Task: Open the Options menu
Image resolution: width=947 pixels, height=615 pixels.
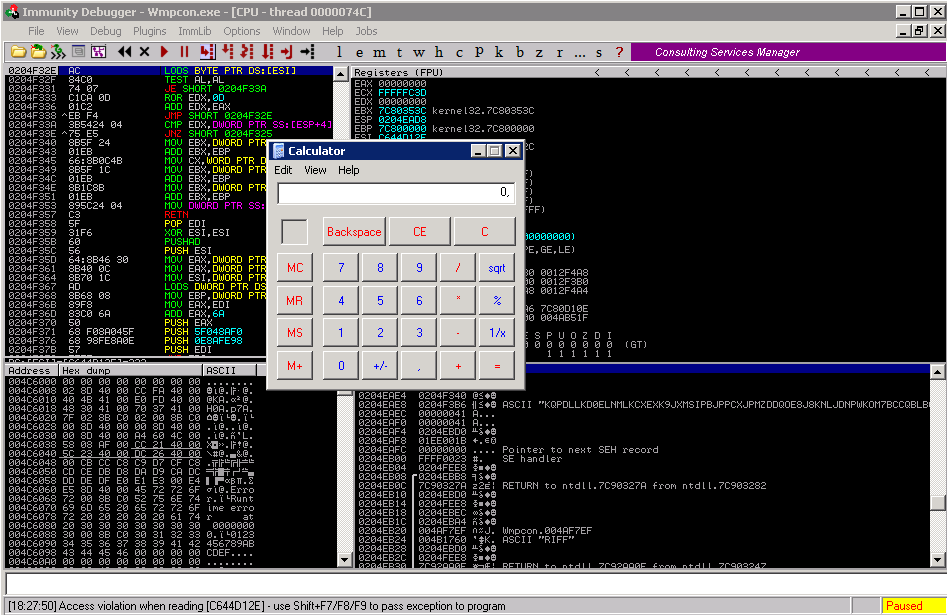Action: click(x=242, y=31)
